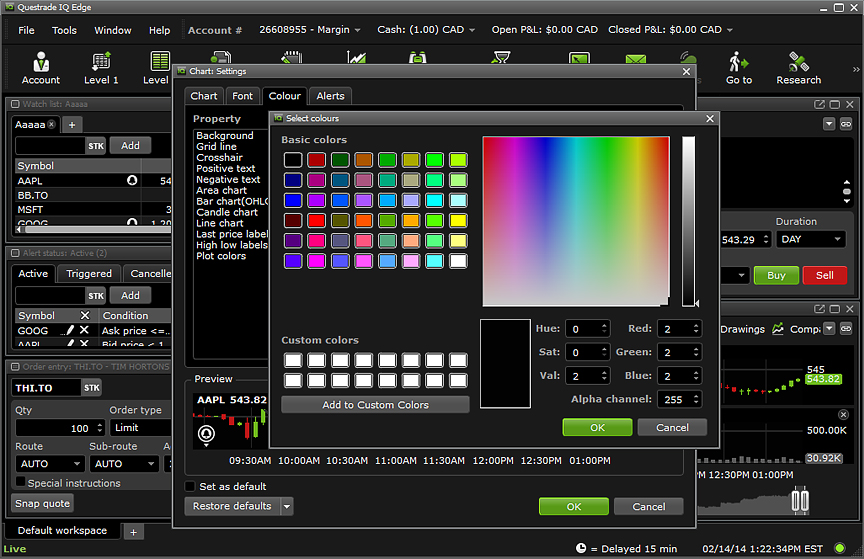Close the Aaaaa watch list tab
The height and width of the screenshot is (559, 864).
[x=51, y=124]
